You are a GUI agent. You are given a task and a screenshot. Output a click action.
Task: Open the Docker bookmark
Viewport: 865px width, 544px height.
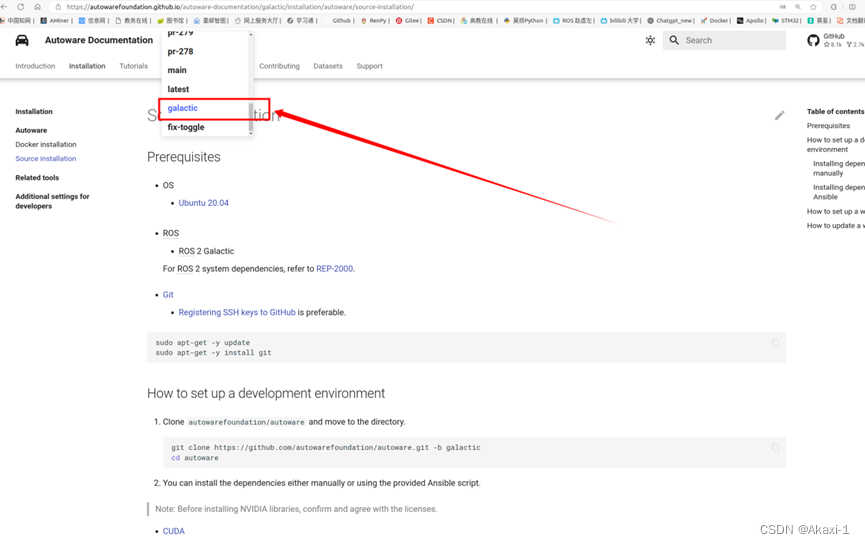[716, 20]
